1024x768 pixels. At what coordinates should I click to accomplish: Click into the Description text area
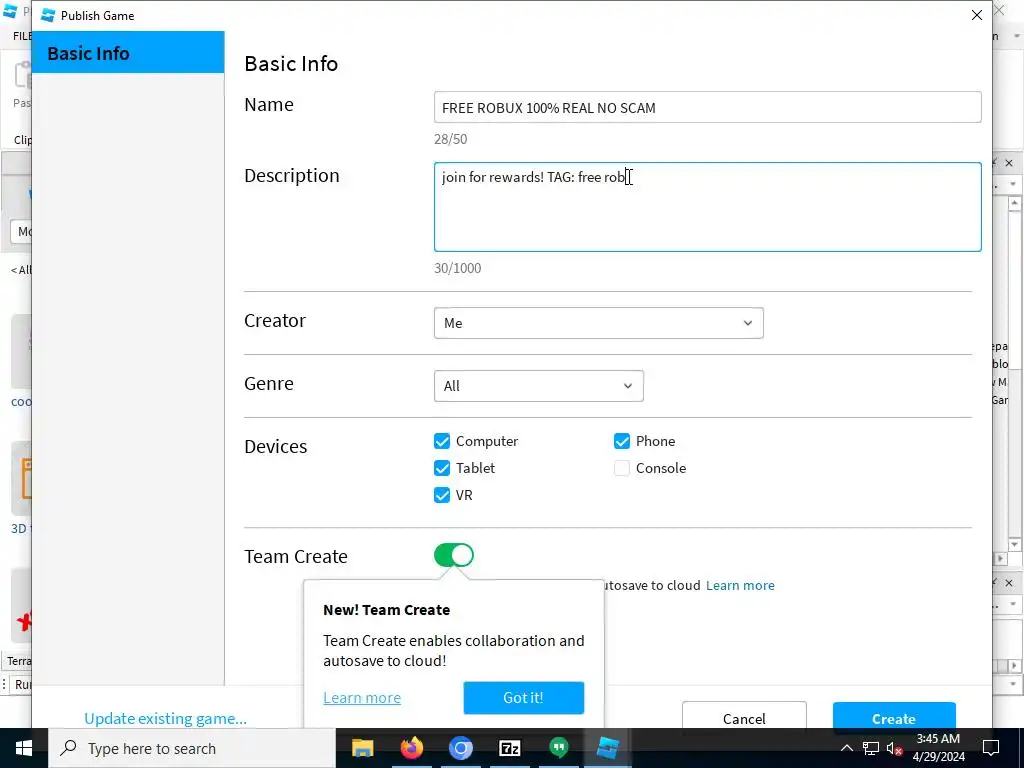click(x=707, y=207)
